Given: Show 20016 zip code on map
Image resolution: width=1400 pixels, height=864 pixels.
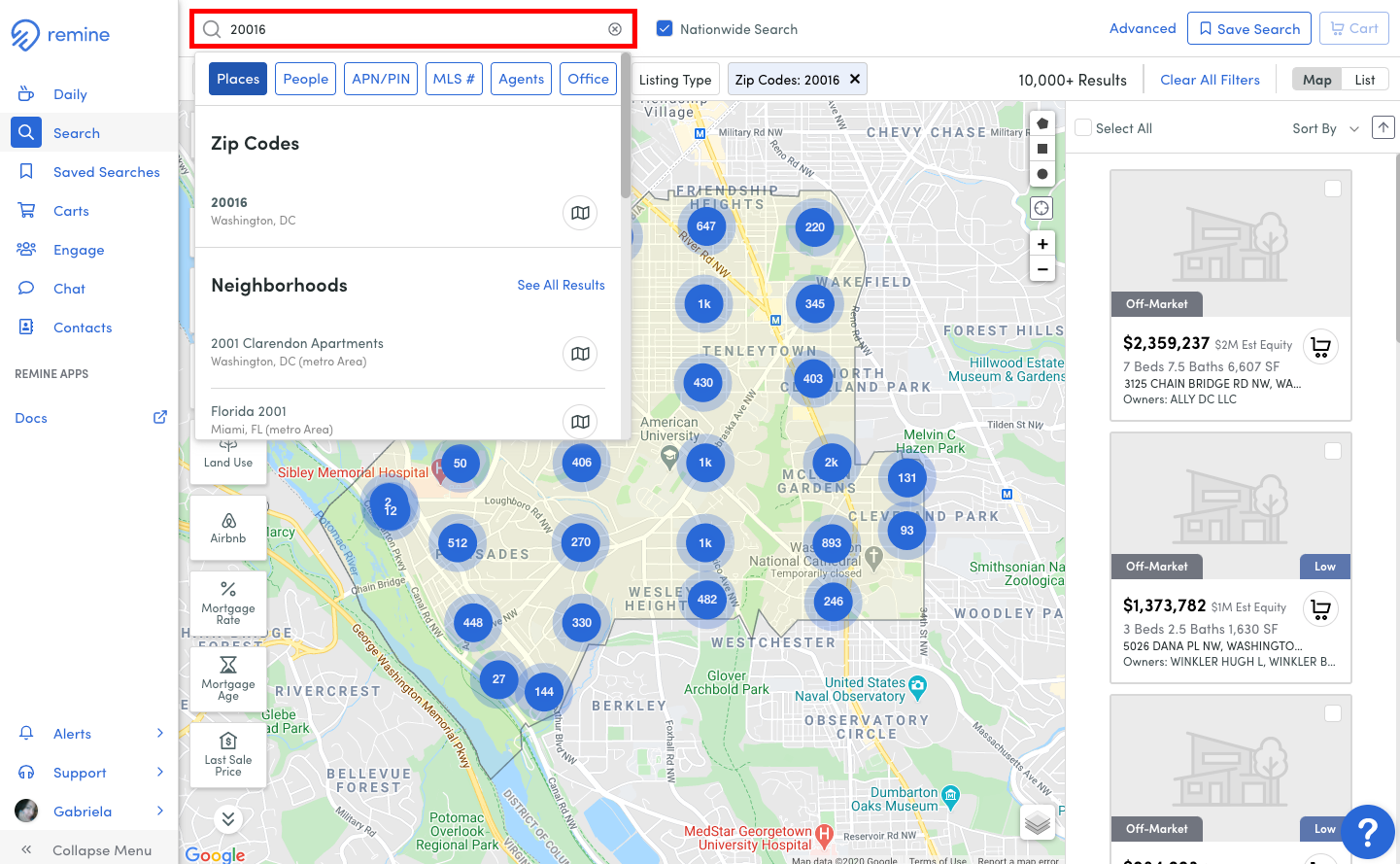Looking at the screenshot, I should pyautogui.click(x=580, y=213).
